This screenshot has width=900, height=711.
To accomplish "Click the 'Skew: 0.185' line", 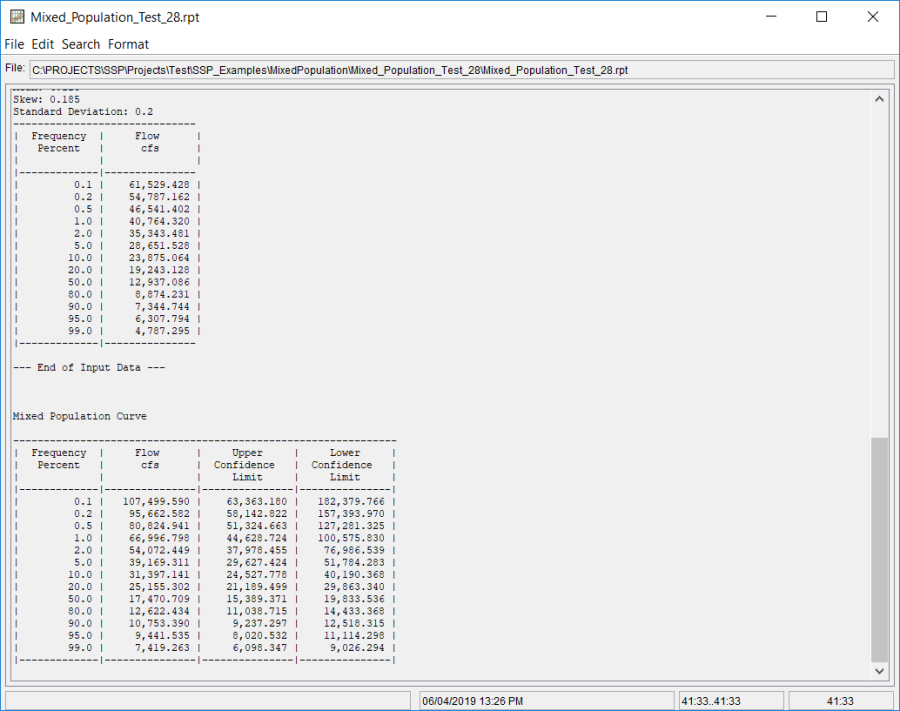I will point(46,99).
